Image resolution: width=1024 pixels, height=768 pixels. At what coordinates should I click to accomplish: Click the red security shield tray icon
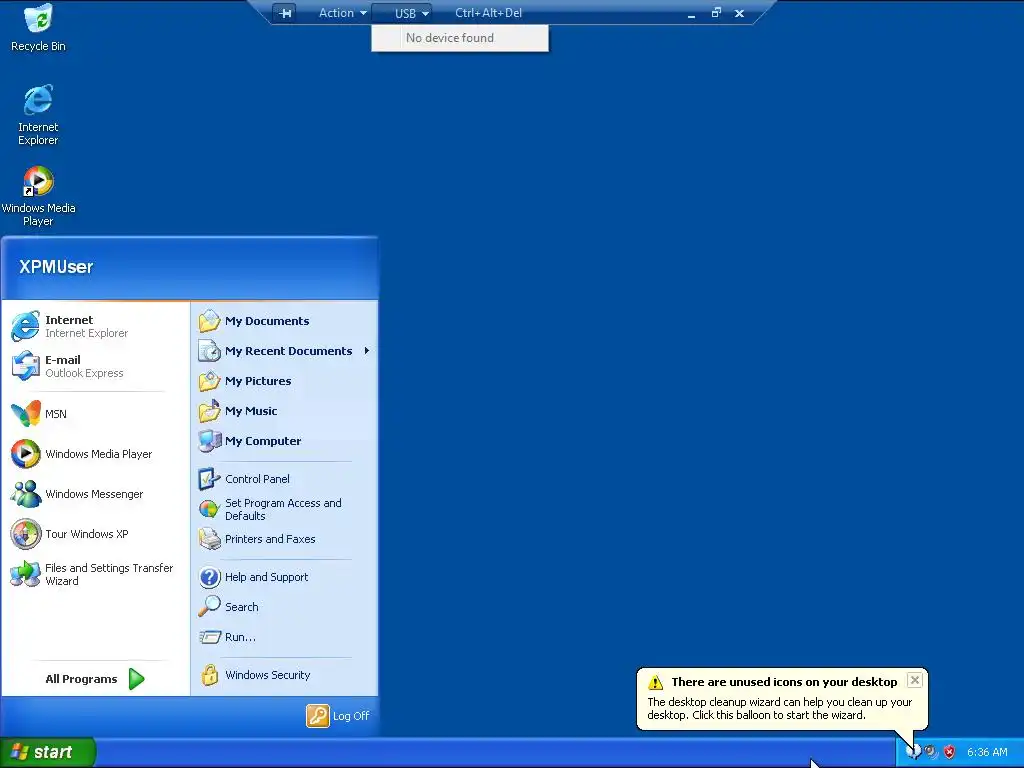950,752
